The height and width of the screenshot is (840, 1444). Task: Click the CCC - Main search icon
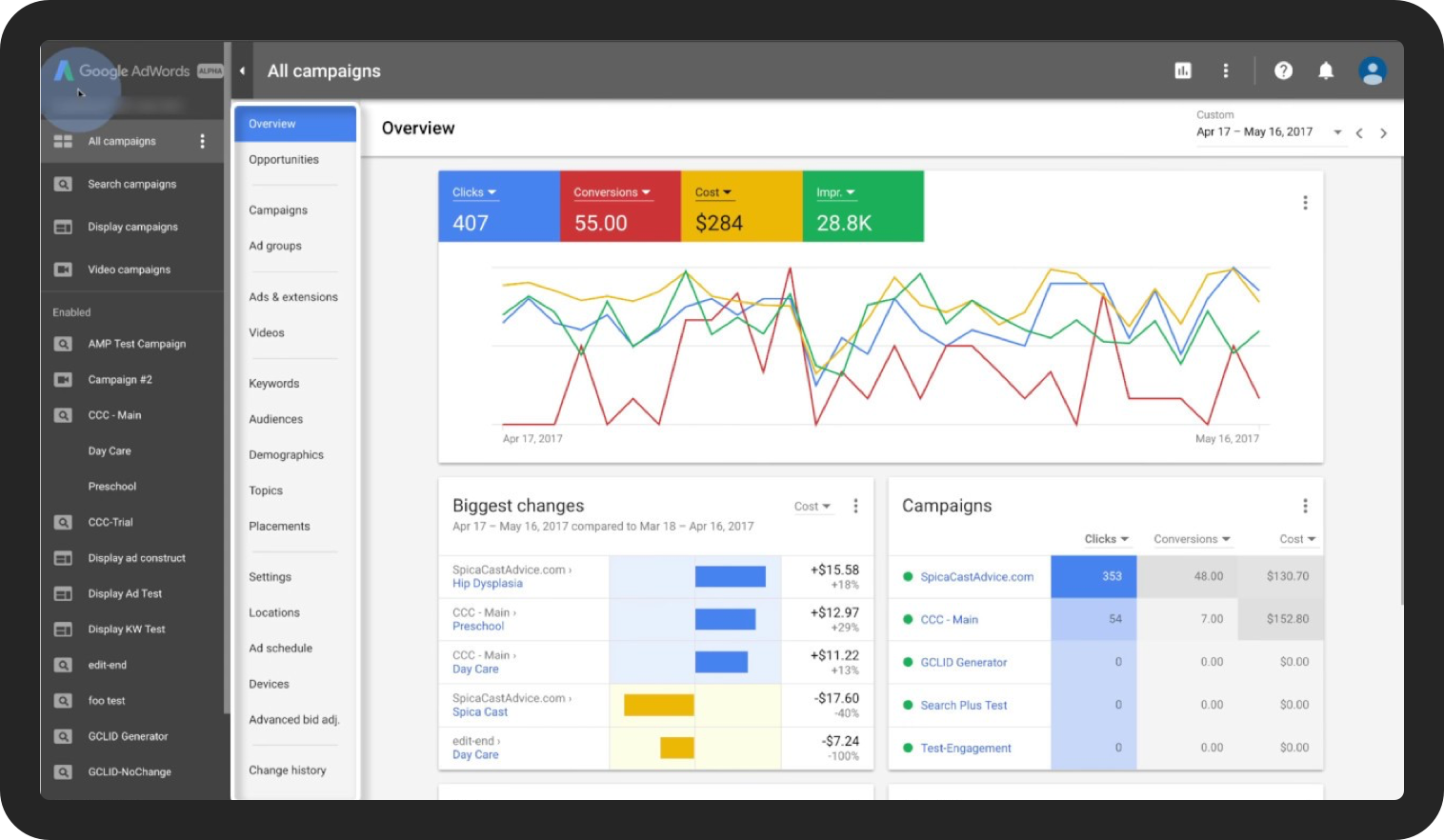63,415
